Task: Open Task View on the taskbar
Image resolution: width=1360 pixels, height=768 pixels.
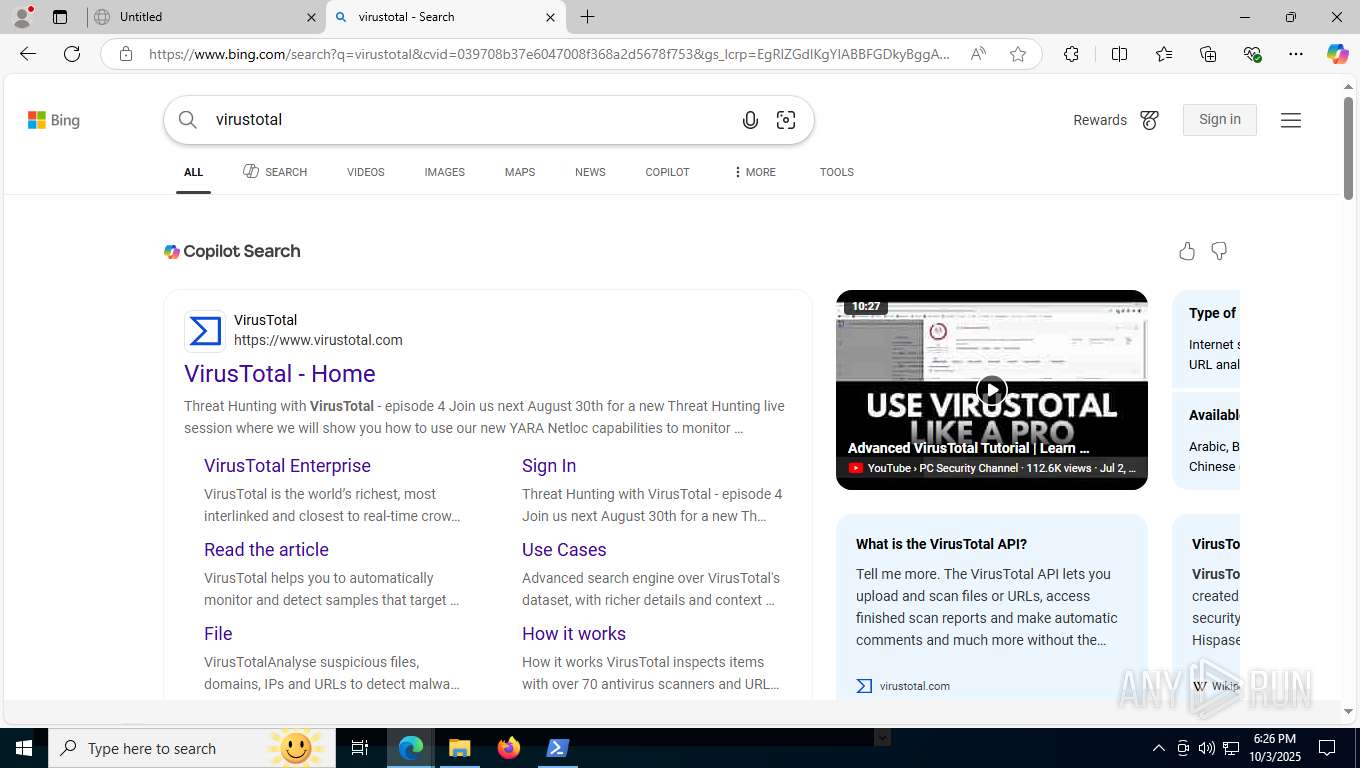Action: point(360,748)
